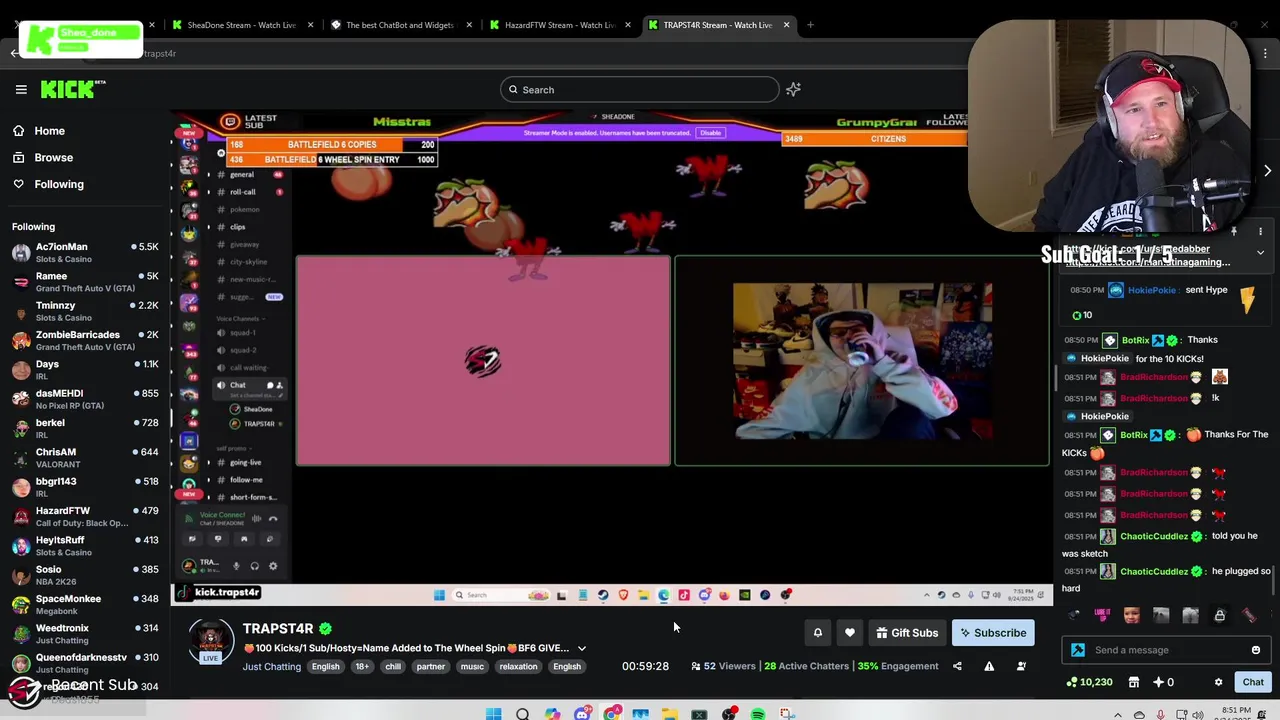Open SpaceMonkee channel in Following list
This screenshot has height=720, width=1280.
pyautogui.click(x=84, y=605)
